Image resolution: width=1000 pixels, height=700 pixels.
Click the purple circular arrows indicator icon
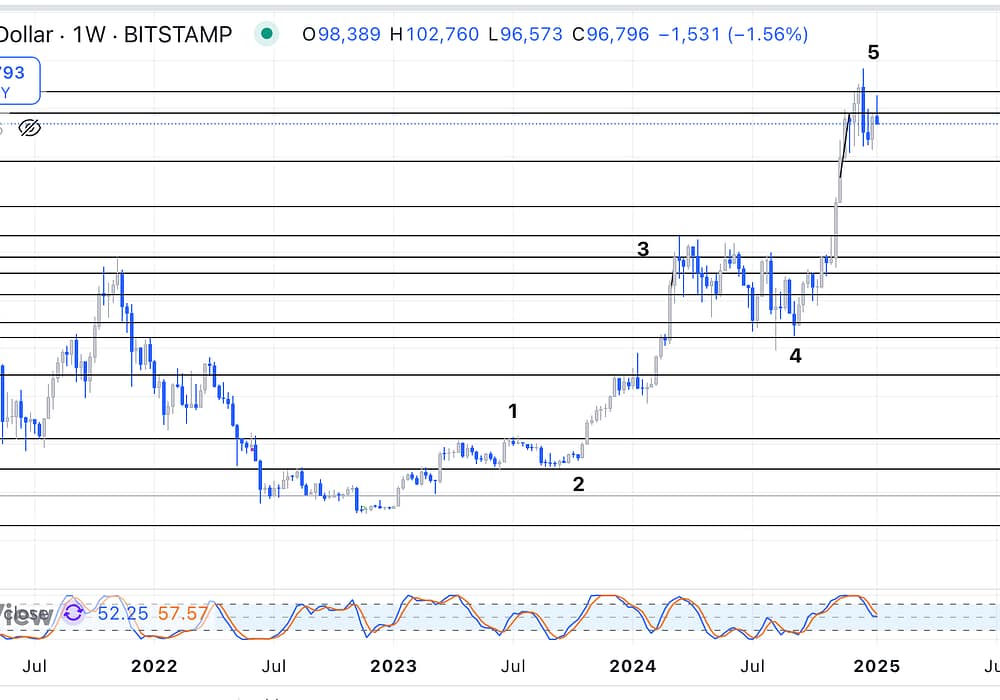point(74,612)
